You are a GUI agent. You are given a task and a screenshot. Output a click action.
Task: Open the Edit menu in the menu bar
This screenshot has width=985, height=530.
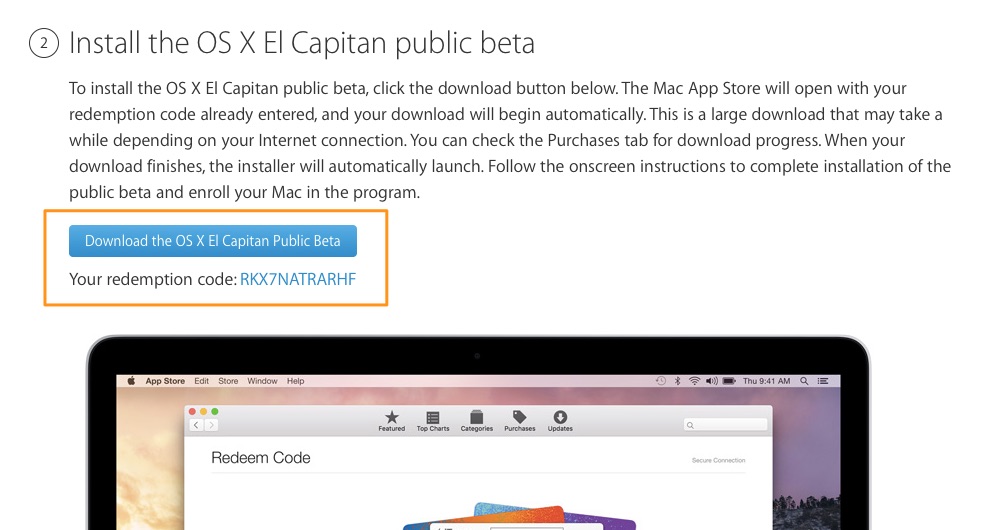(202, 381)
